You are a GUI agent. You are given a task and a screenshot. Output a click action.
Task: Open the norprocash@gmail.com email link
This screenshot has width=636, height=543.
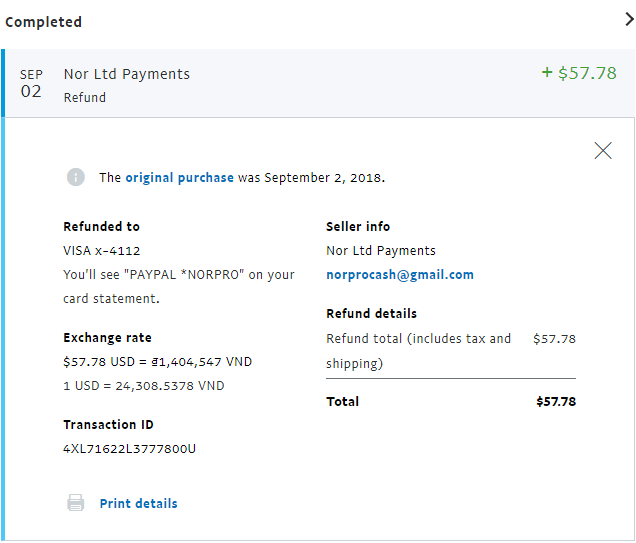coord(400,275)
